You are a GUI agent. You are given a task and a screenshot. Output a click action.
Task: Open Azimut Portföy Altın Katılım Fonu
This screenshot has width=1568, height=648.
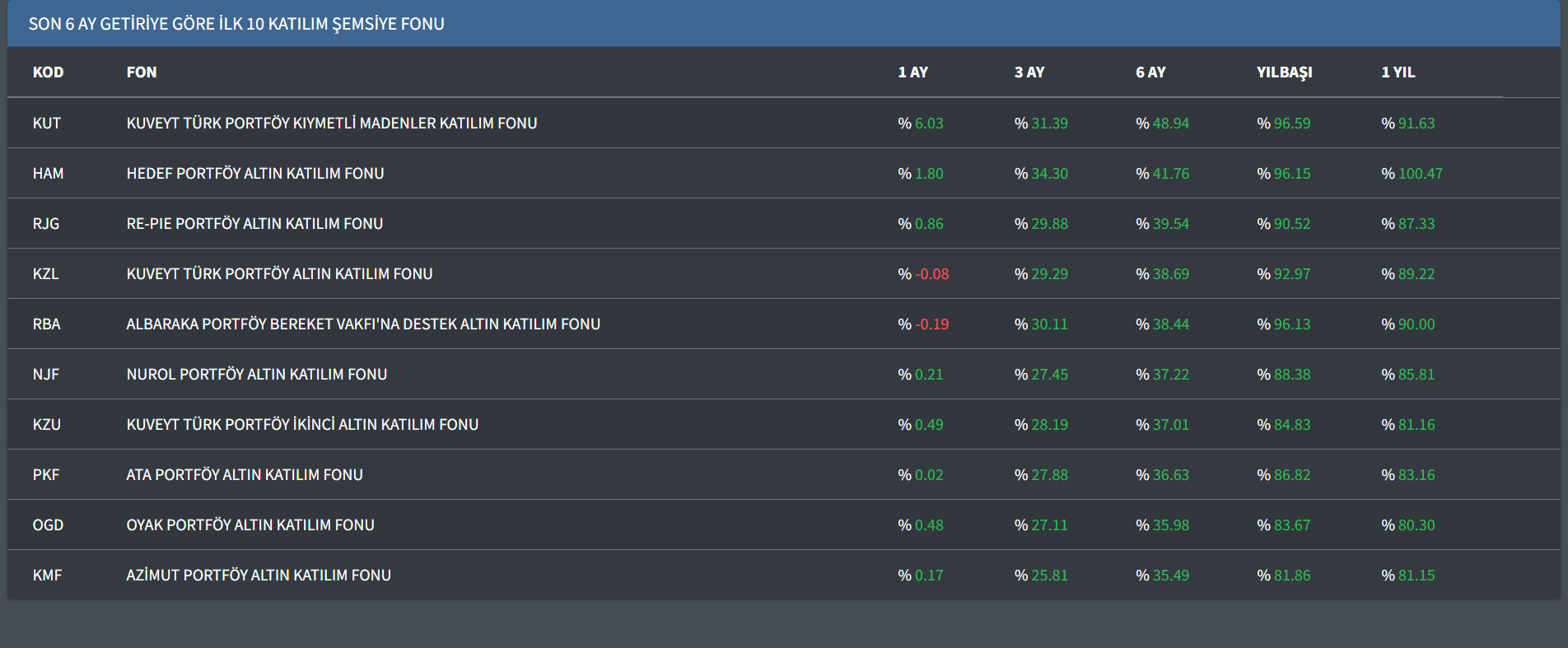point(258,576)
